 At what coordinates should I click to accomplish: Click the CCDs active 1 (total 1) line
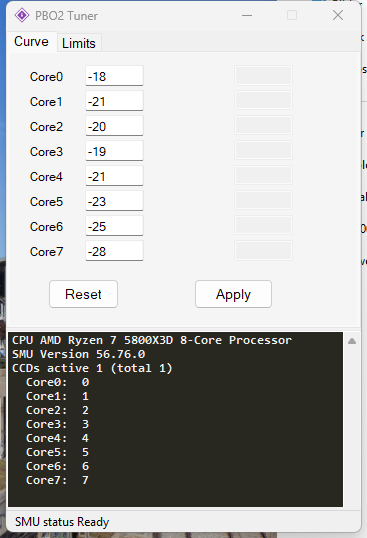92,368
